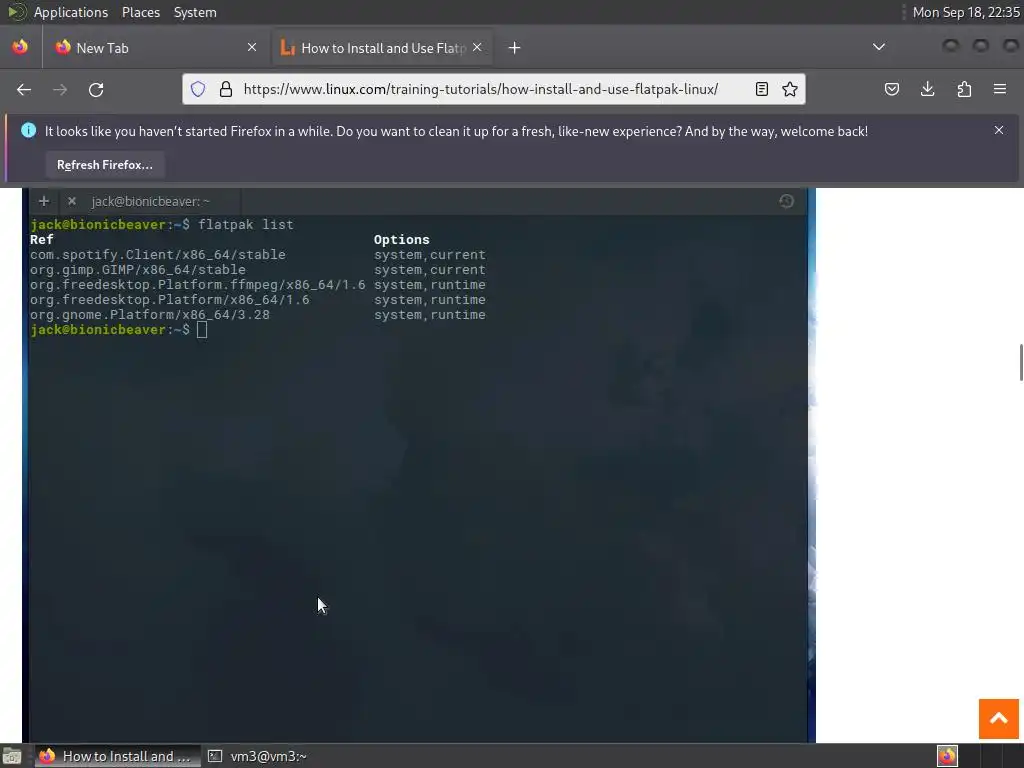Open the Downloads panel icon

[927, 89]
